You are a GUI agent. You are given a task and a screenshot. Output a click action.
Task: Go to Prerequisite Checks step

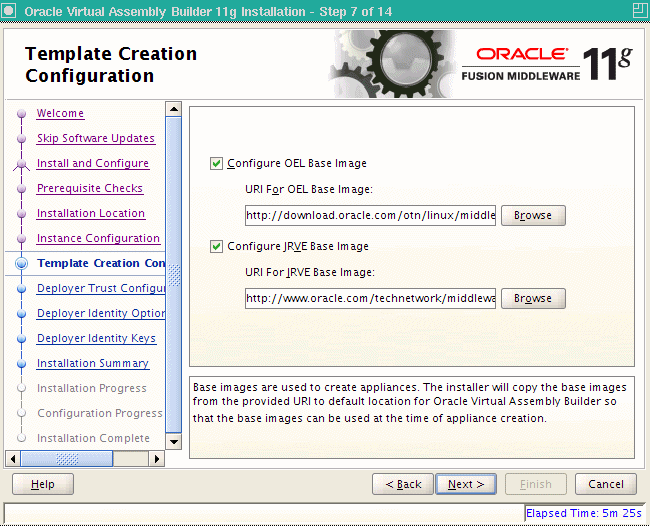coord(90,188)
